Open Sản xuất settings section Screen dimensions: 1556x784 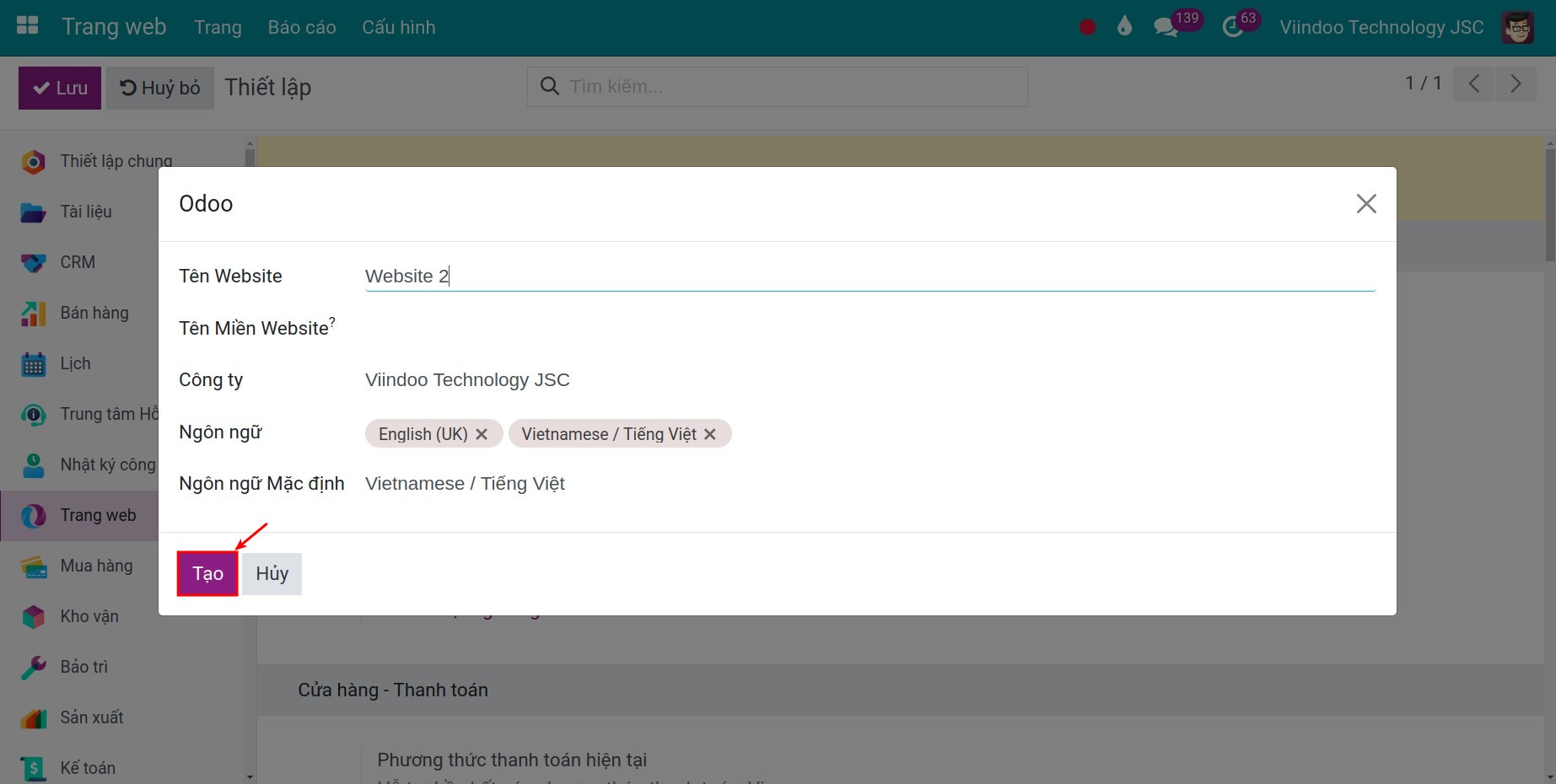coord(121,717)
